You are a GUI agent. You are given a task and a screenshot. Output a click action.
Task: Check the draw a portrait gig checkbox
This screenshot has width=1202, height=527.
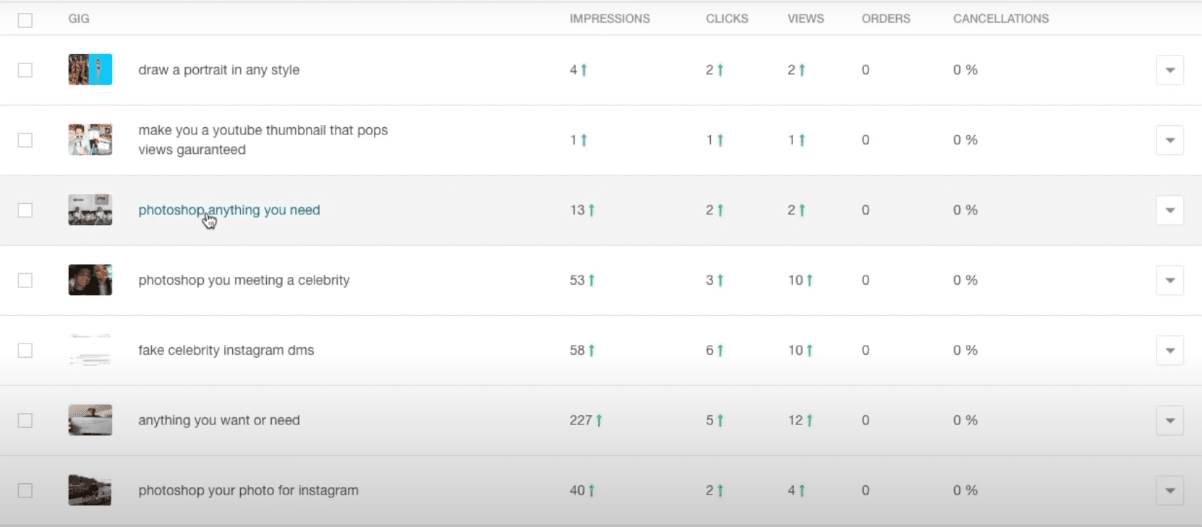point(25,70)
